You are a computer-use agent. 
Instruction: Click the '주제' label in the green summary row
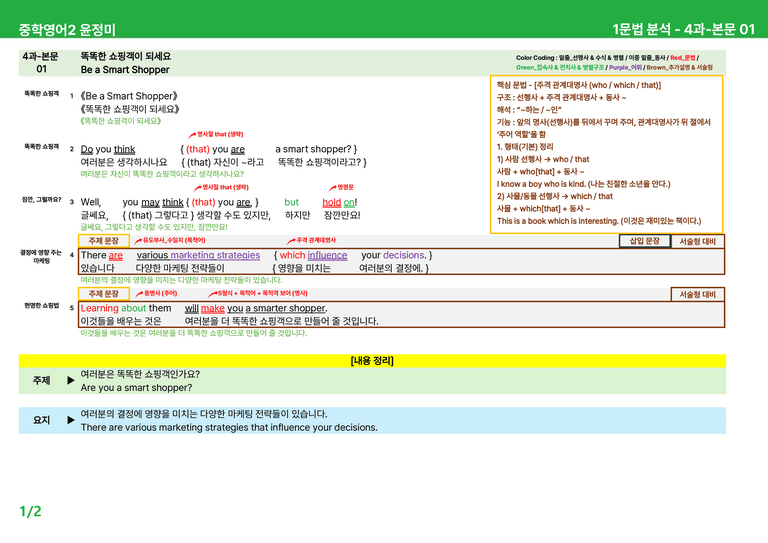click(42, 380)
